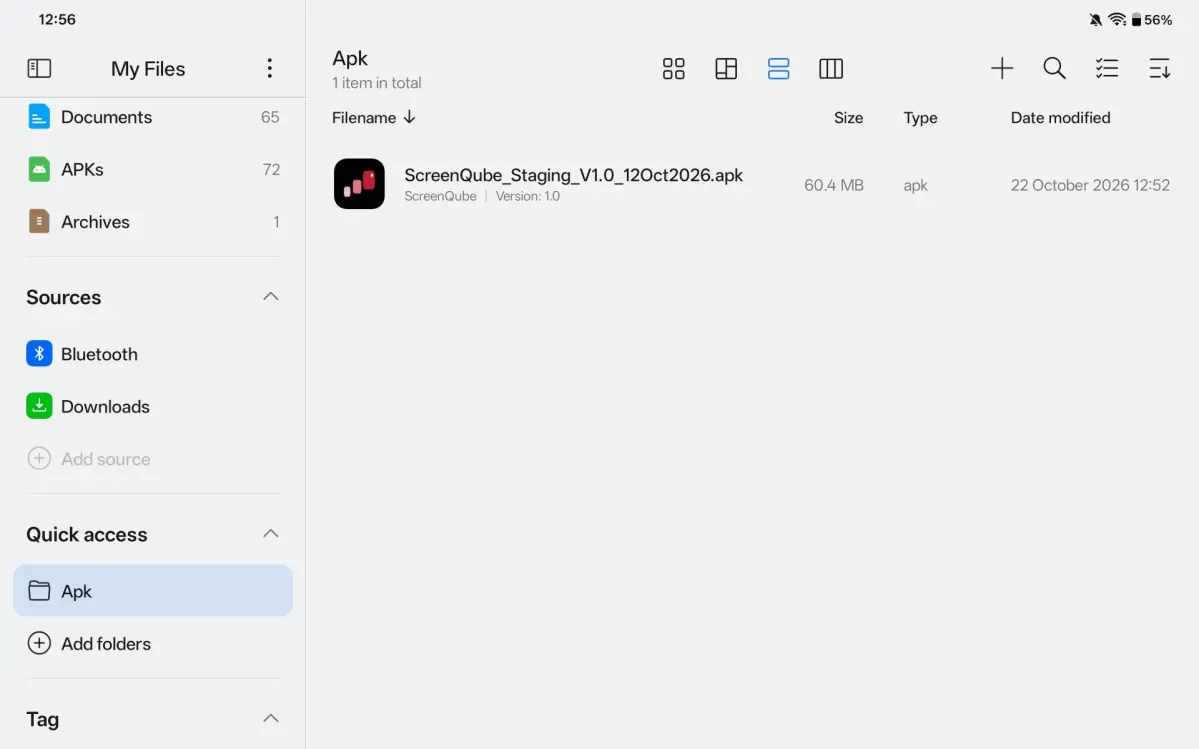Click the APKs count 72
The height and width of the screenshot is (749, 1199).
click(x=271, y=170)
